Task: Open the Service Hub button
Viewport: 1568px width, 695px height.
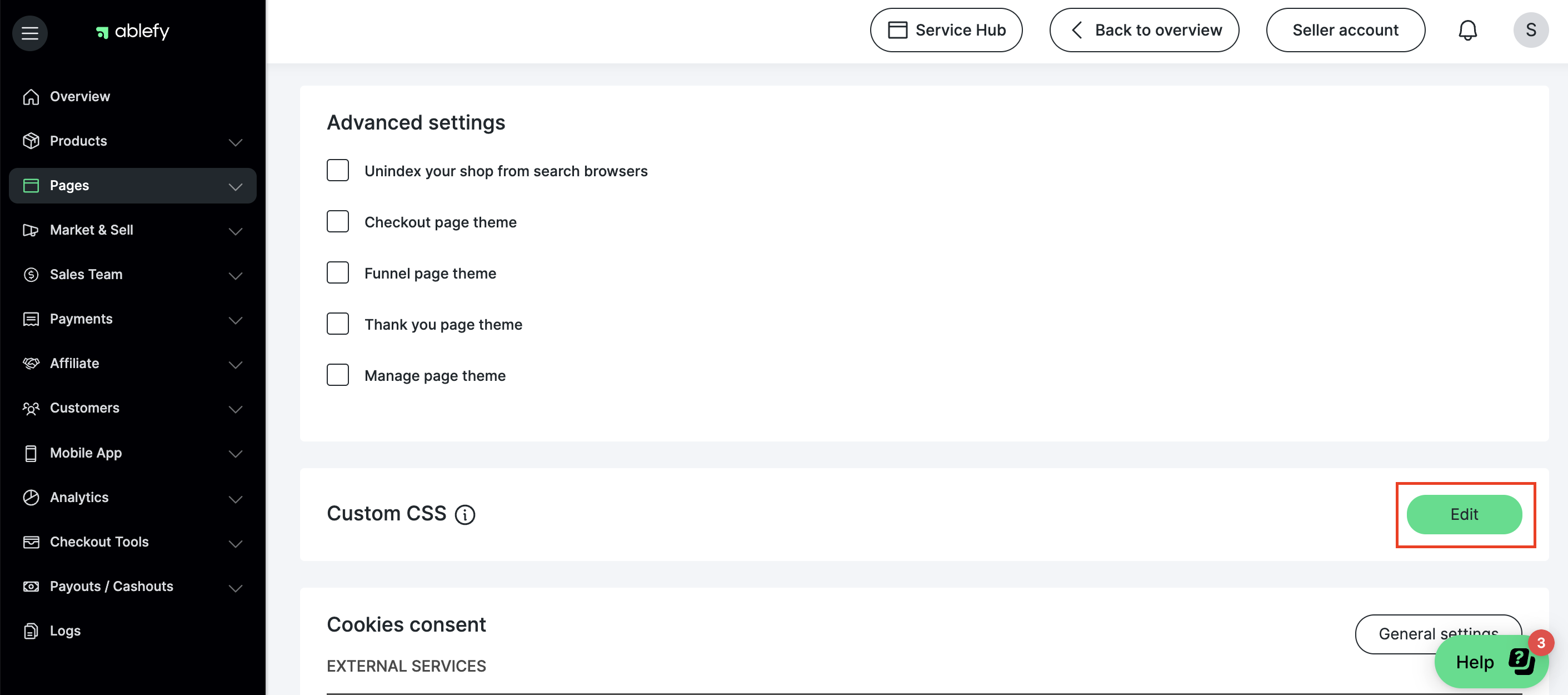Action: (x=946, y=30)
